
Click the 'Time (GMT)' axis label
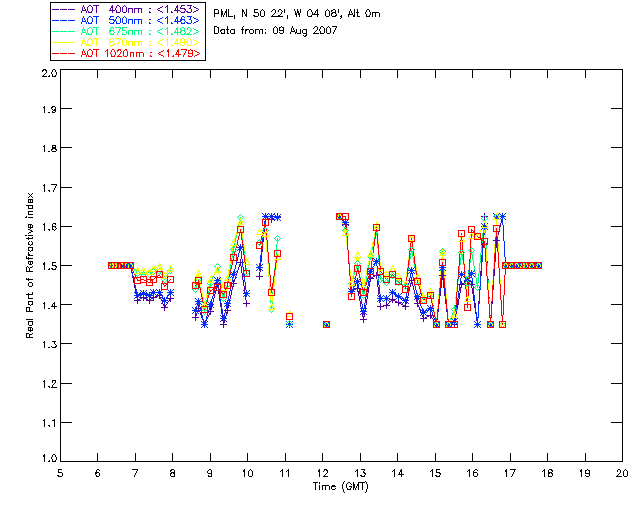340,487
